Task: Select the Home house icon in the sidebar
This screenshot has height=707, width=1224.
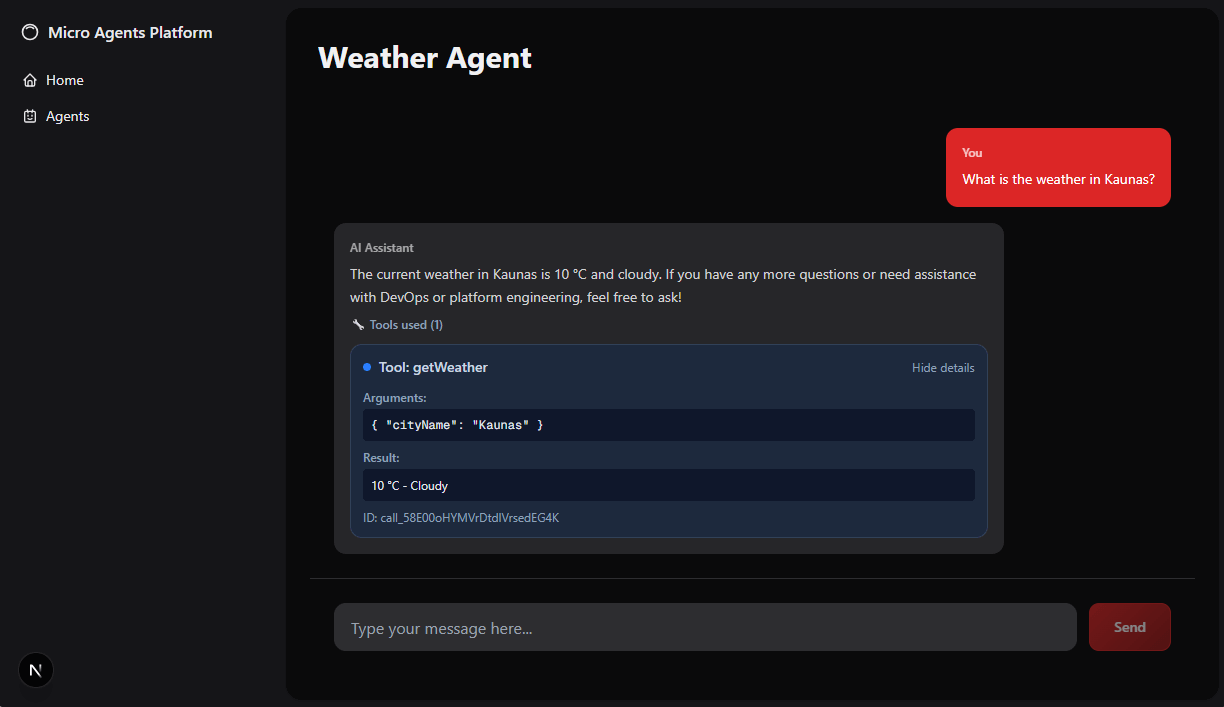Action: pos(31,80)
